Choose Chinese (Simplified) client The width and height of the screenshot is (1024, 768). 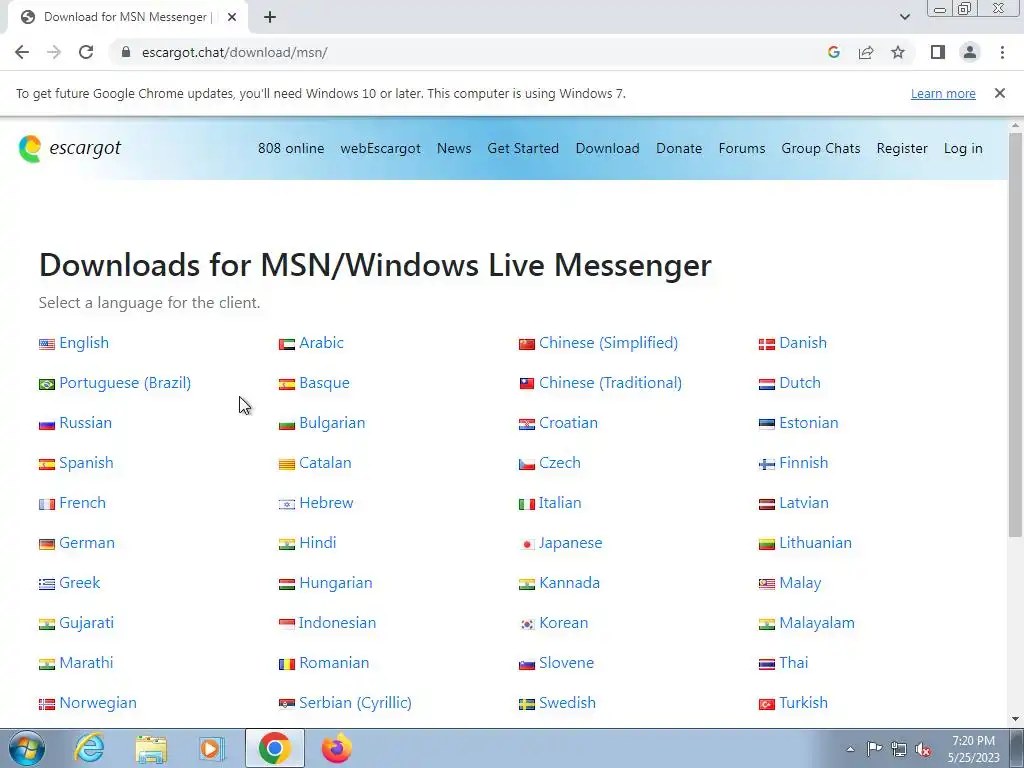pos(609,343)
